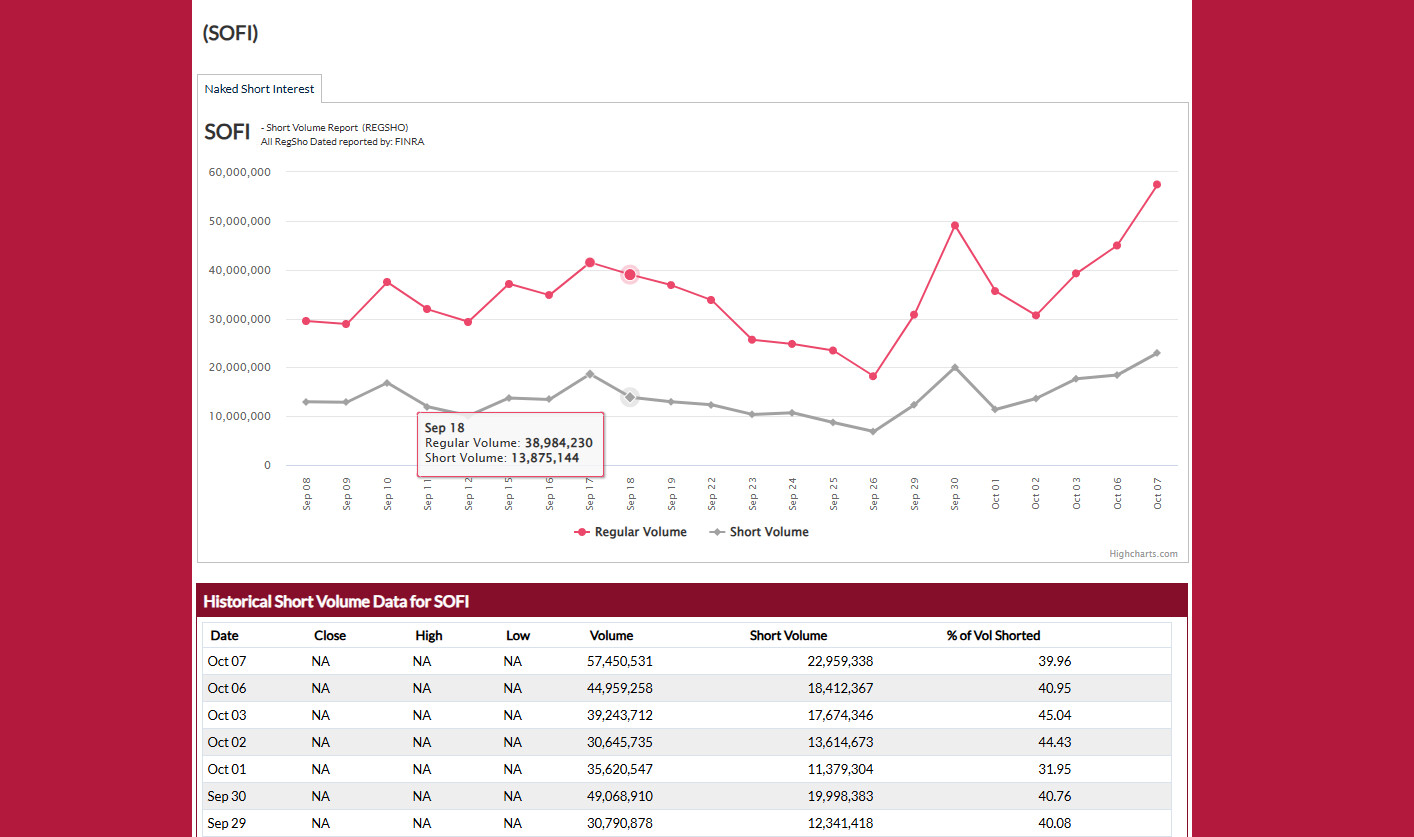Click the Historical Short Volume Data heading
Image resolution: width=1414 pixels, height=837 pixels.
pyautogui.click(x=336, y=601)
